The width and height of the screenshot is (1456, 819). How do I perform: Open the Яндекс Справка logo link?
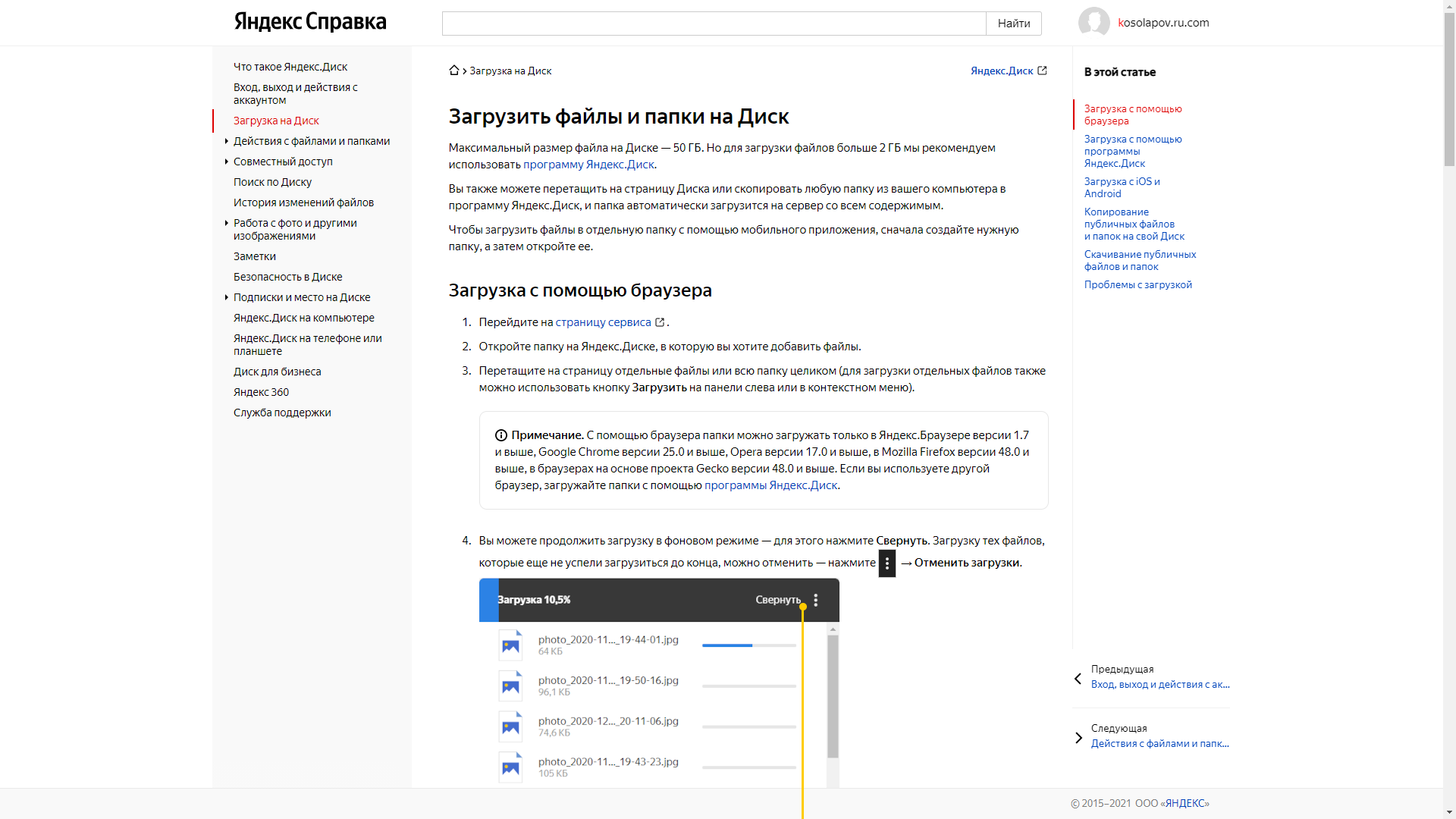point(310,22)
